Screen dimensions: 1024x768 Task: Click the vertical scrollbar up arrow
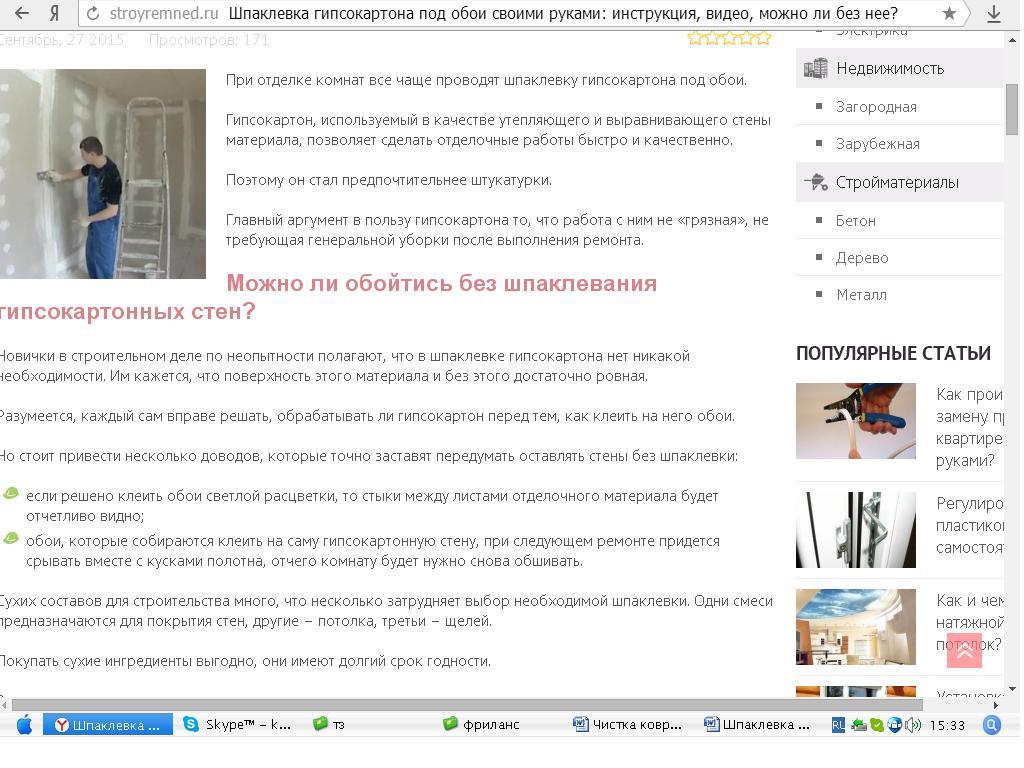1012,40
